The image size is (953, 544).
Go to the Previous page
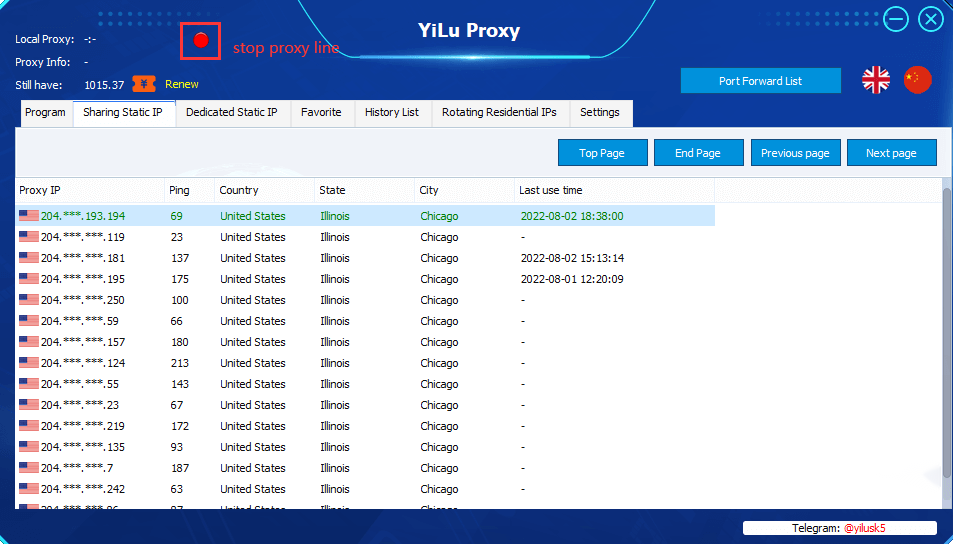pyautogui.click(x=795, y=153)
